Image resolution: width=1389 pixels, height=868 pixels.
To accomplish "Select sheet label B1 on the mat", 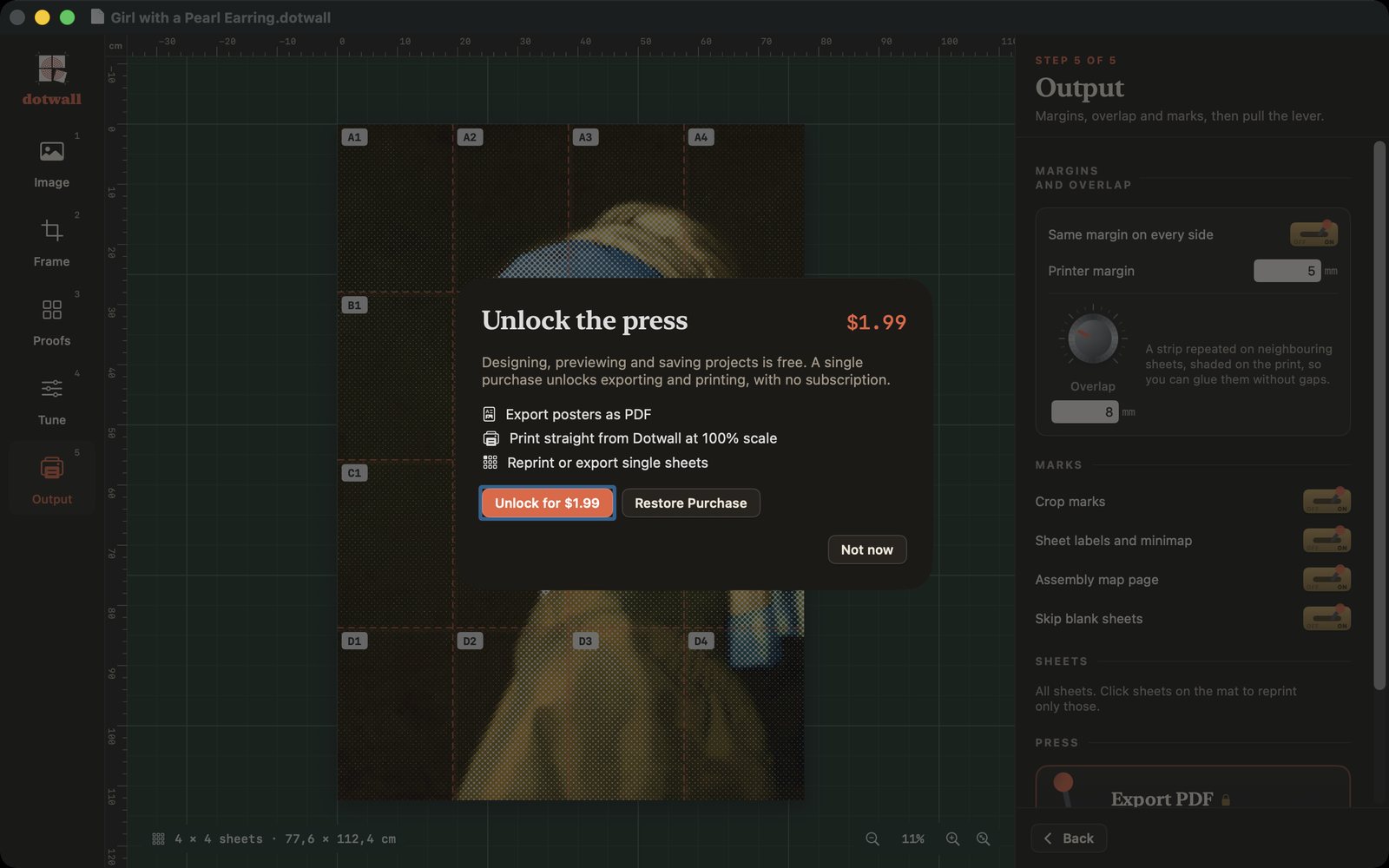I will tap(354, 306).
